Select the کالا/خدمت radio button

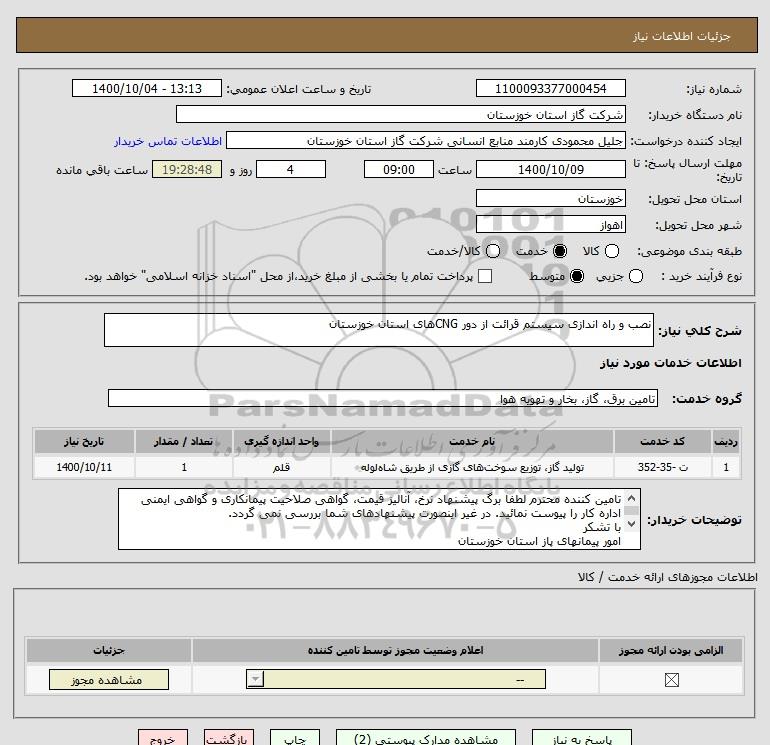pyautogui.click(x=493, y=251)
